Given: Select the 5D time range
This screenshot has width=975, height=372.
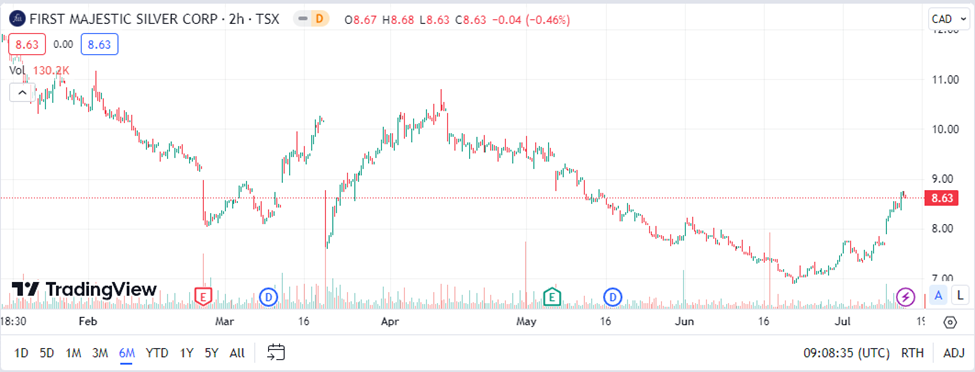Looking at the screenshot, I should (47, 353).
